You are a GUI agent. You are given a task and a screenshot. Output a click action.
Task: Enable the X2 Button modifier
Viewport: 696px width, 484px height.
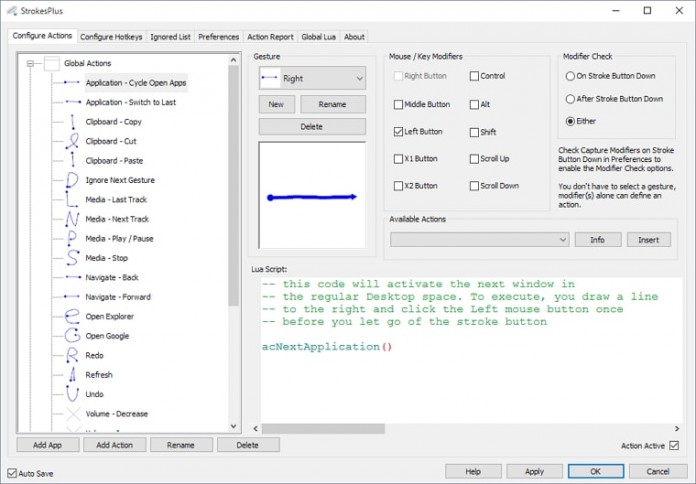398,186
